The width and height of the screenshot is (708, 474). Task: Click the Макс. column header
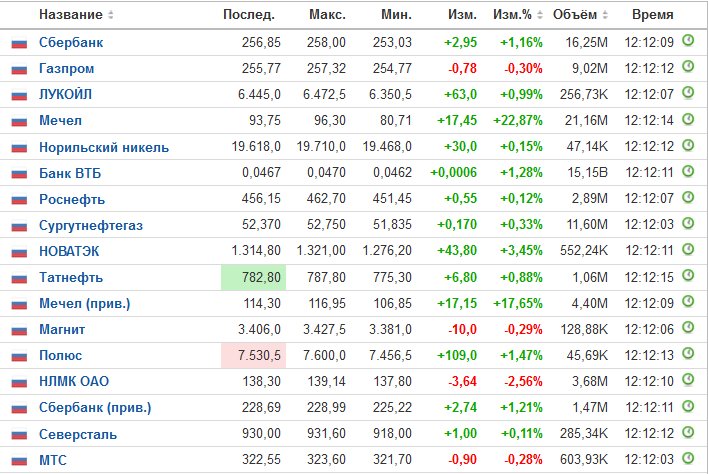click(327, 14)
